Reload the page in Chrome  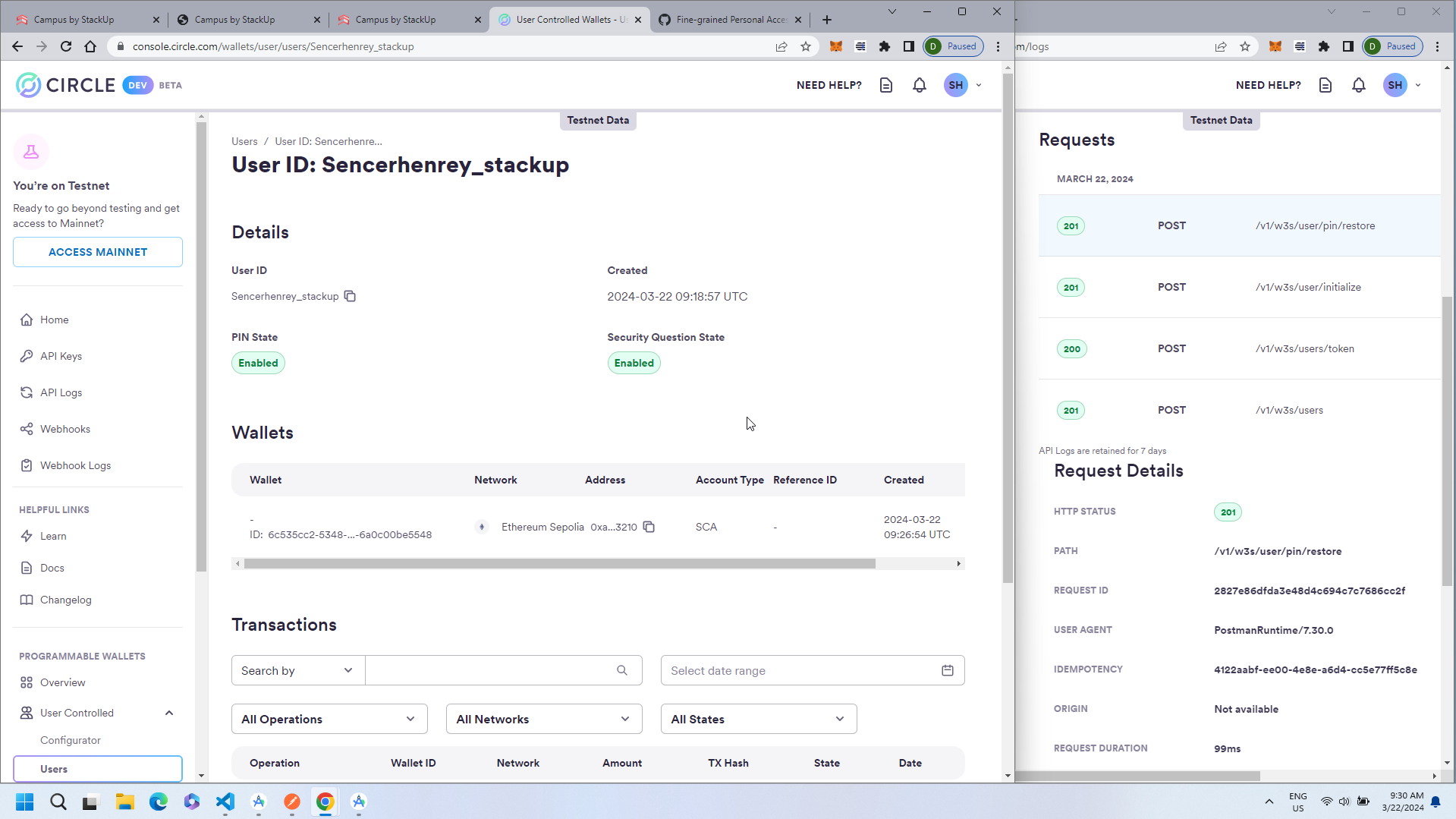pyautogui.click(x=66, y=46)
